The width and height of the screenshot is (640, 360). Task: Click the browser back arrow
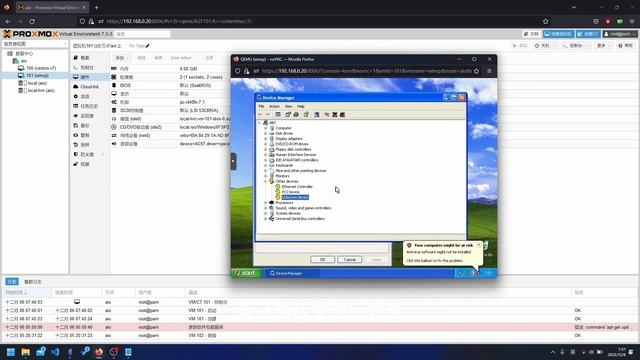(x=8, y=21)
